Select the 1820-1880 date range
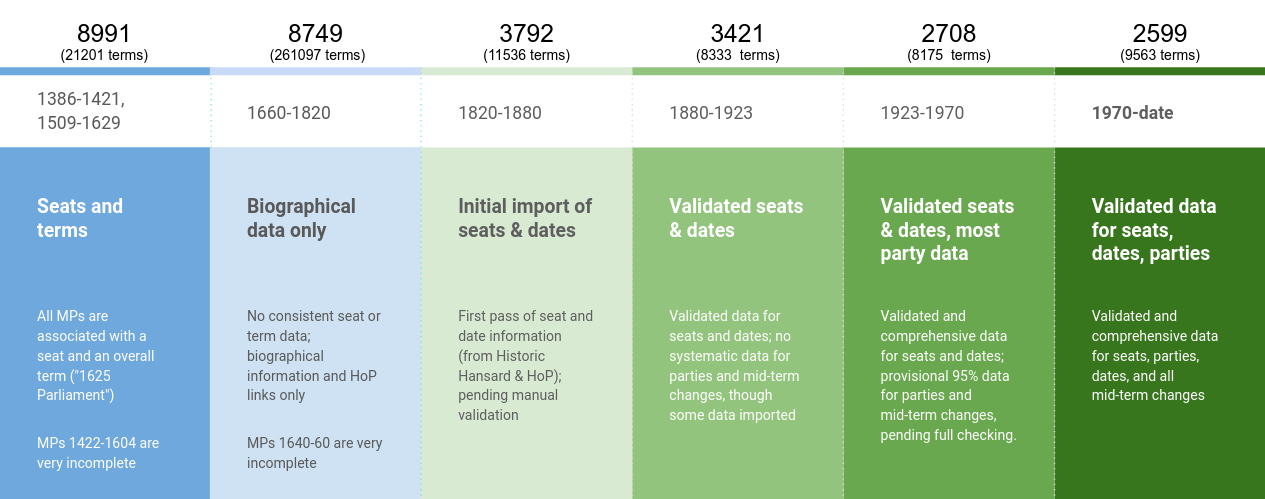Viewport: 1265px width, 499px height. pos(500,113)
